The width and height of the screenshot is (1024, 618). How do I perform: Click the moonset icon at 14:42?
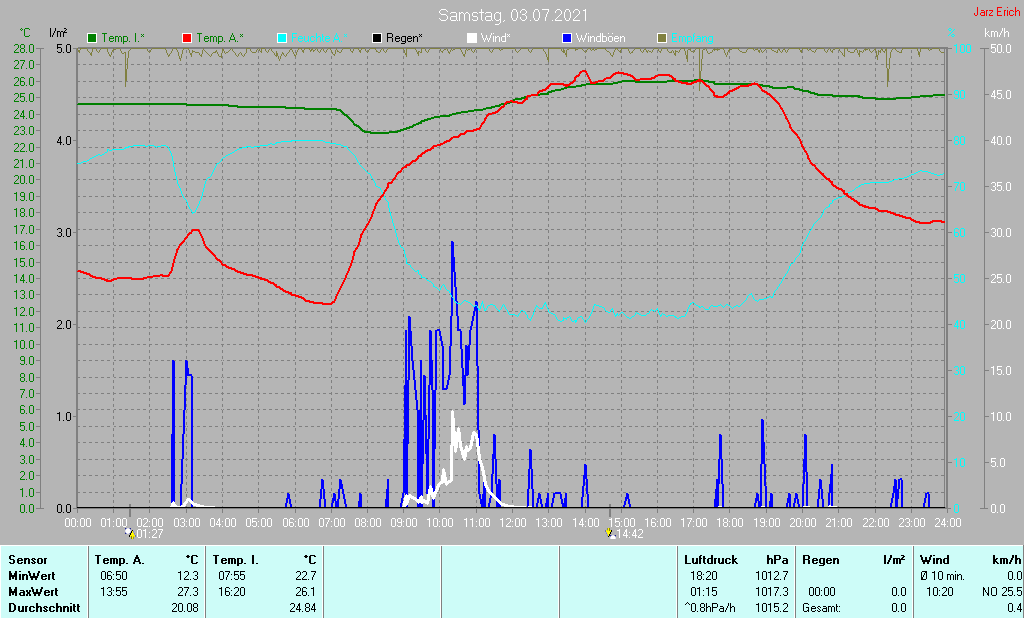point(610,533)
